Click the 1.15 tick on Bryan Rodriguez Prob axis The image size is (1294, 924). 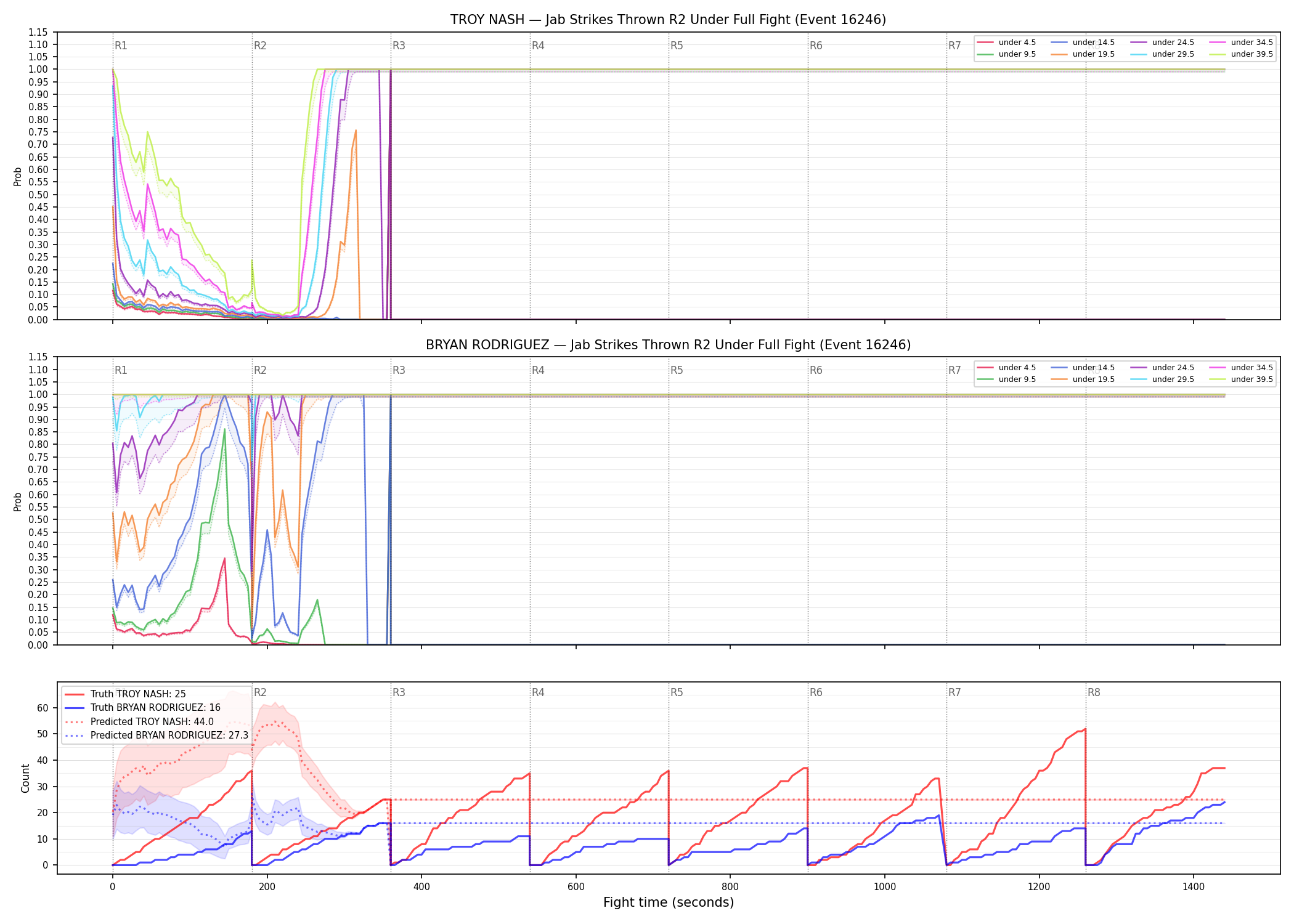click(x=38, y=357)
